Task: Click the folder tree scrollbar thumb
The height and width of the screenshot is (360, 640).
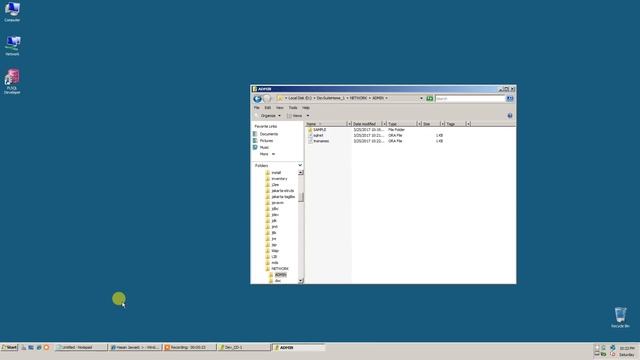Action: tap(300, 197)
